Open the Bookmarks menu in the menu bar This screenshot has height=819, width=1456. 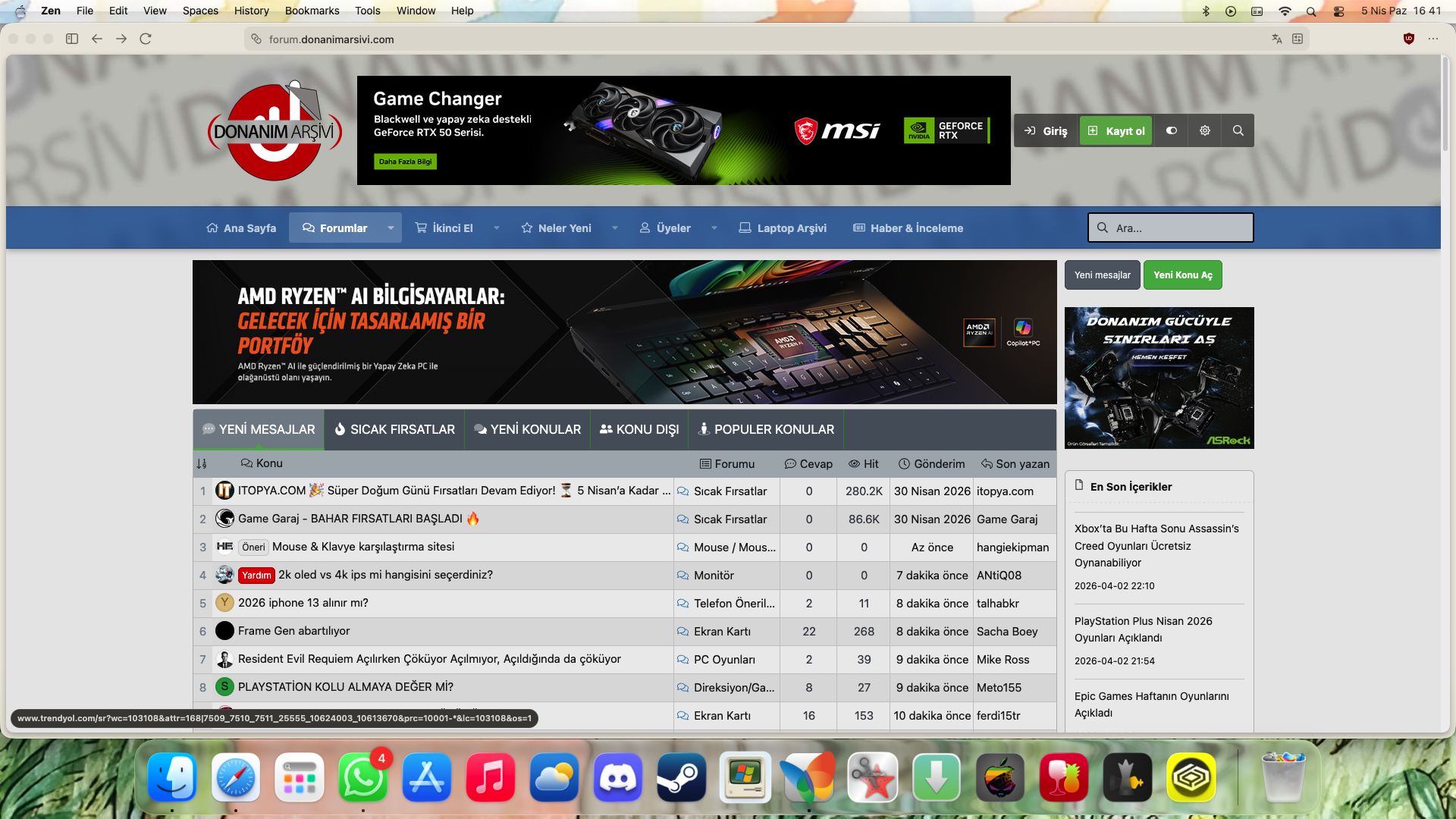click(312, 11)
